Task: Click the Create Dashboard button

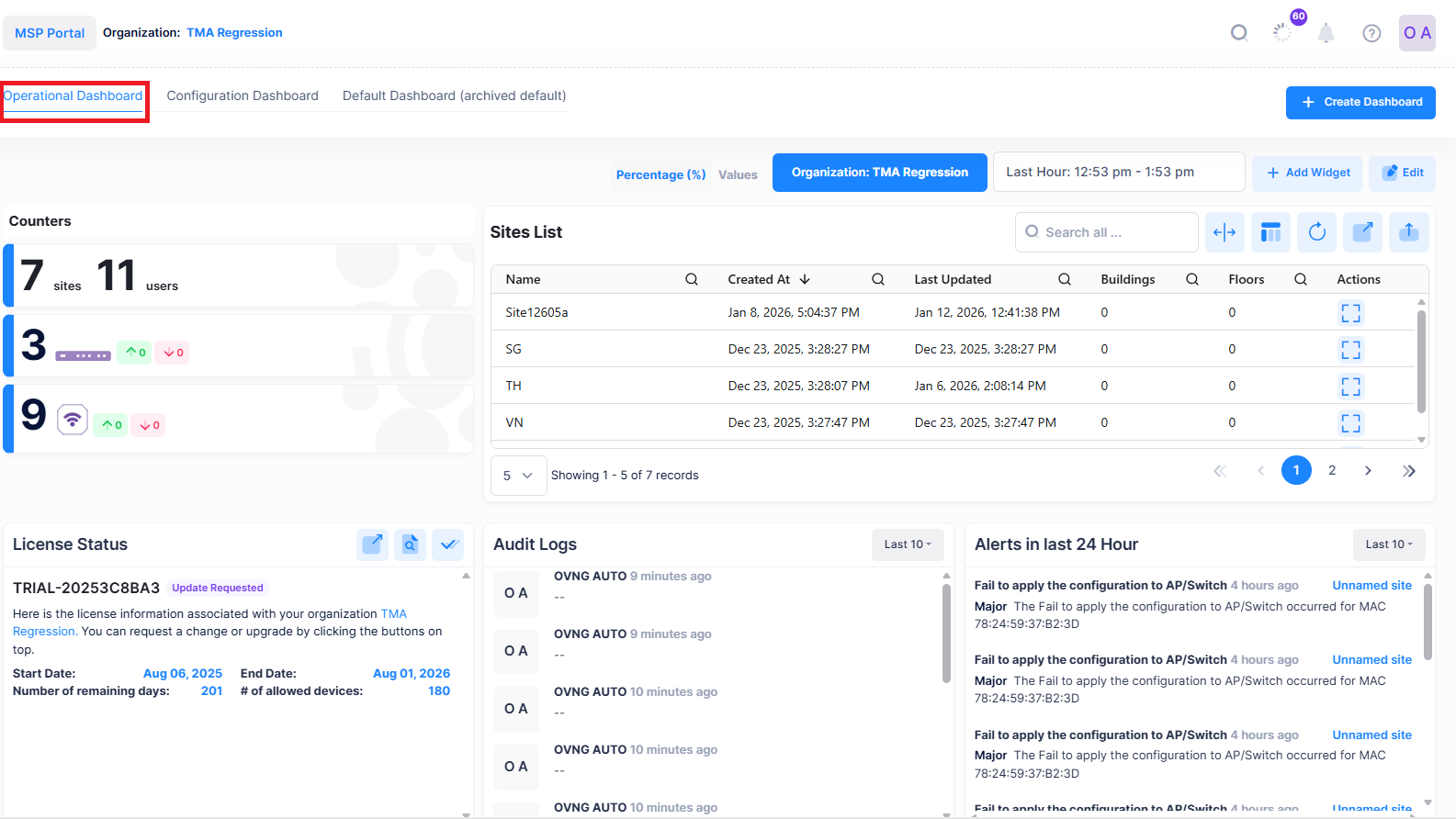Action: pyautogui.click(x=1360, y=102)
